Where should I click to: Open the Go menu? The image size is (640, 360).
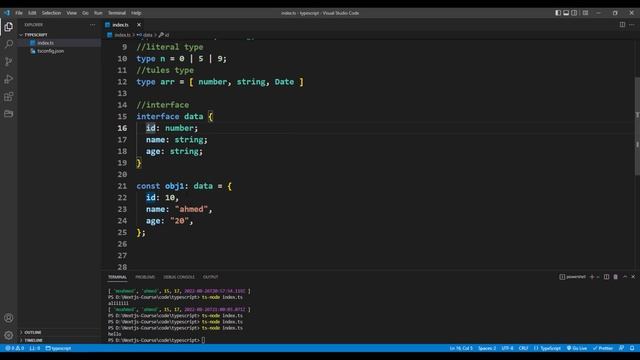click(85, 13)
